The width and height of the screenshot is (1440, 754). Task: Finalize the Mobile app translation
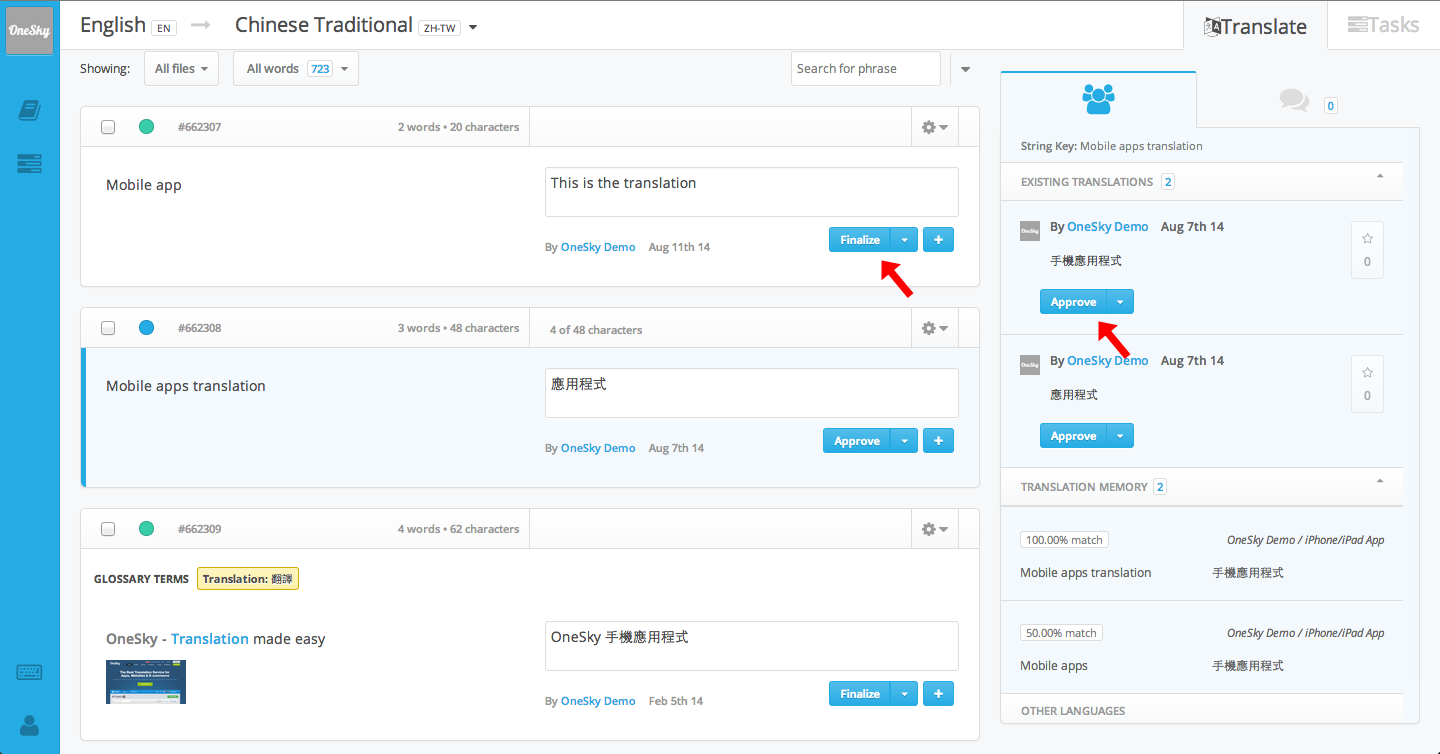(860, 240)
